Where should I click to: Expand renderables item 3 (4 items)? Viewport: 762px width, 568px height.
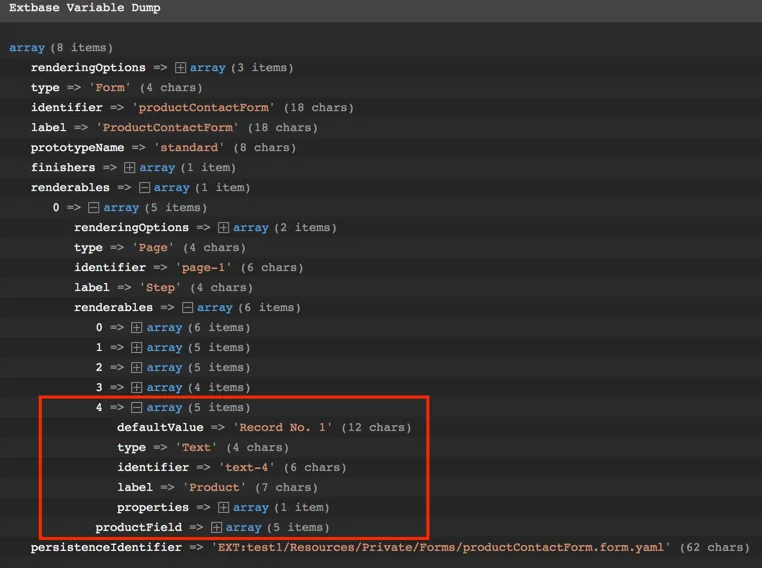[137, 387]
